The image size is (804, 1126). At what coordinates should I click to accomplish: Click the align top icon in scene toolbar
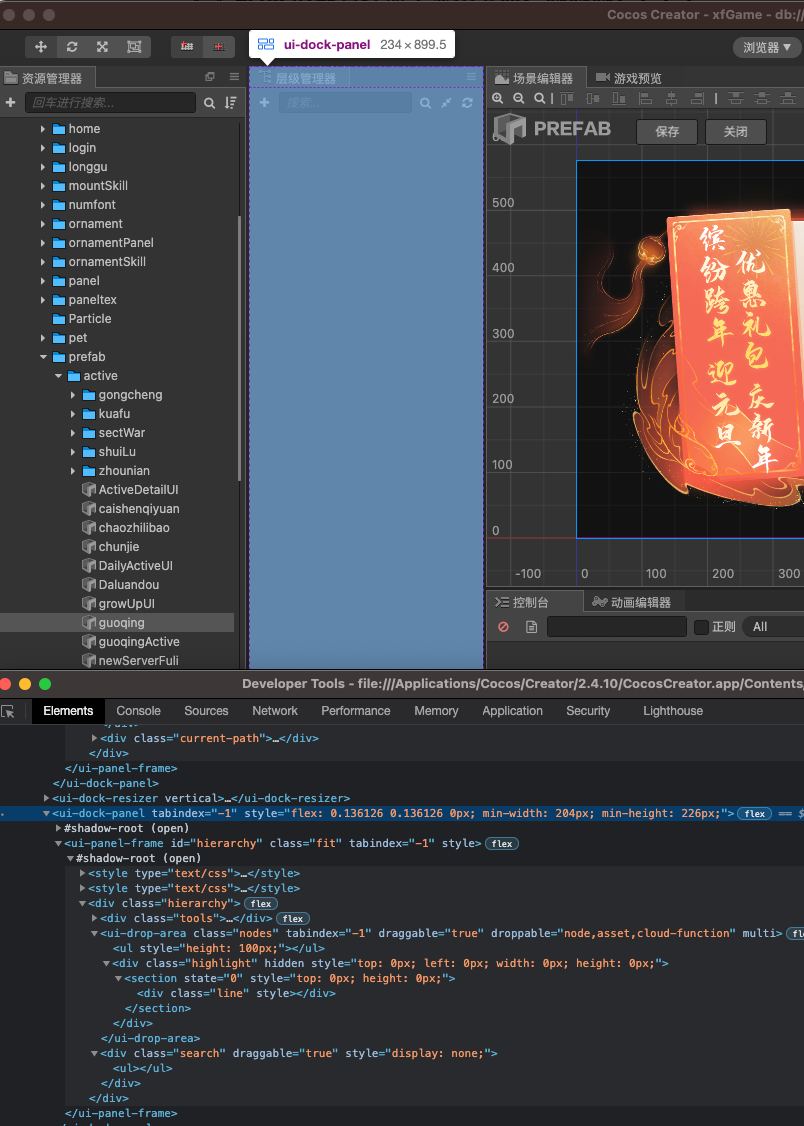[x=567, y=98]
